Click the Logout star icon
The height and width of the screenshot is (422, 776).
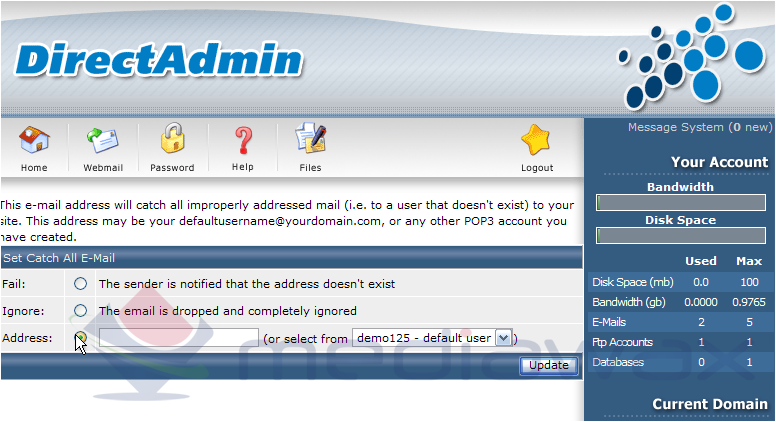[x=536, y=140]
